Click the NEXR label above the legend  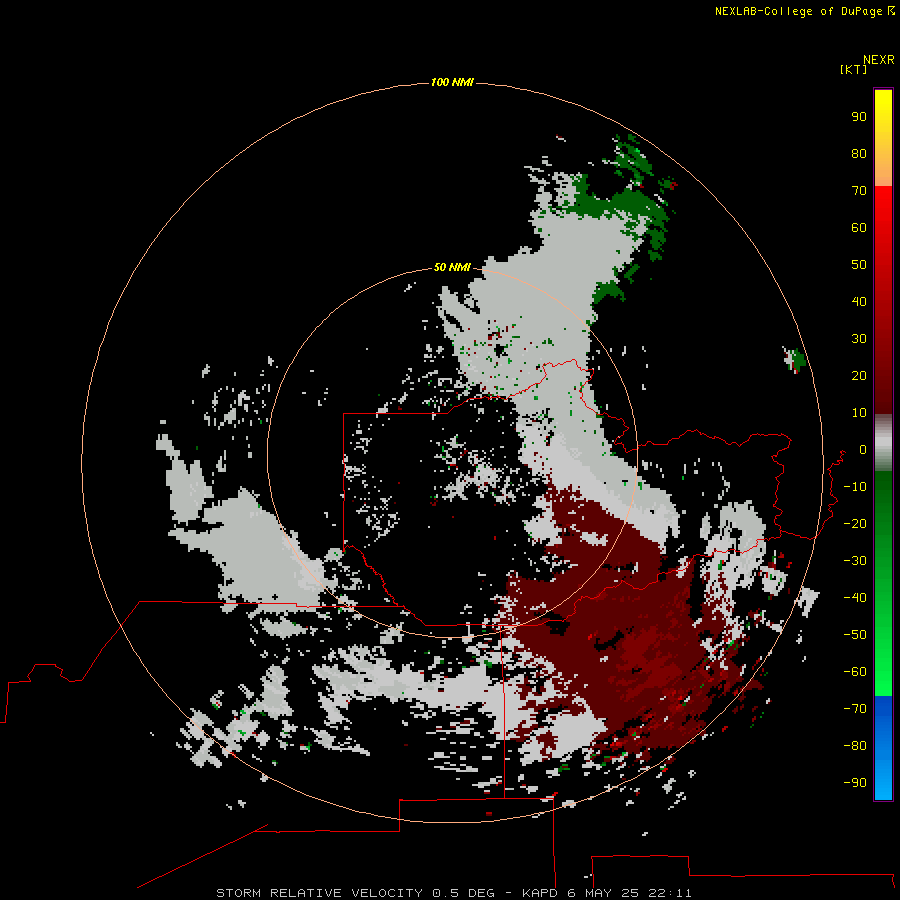(x=879, y=60)
